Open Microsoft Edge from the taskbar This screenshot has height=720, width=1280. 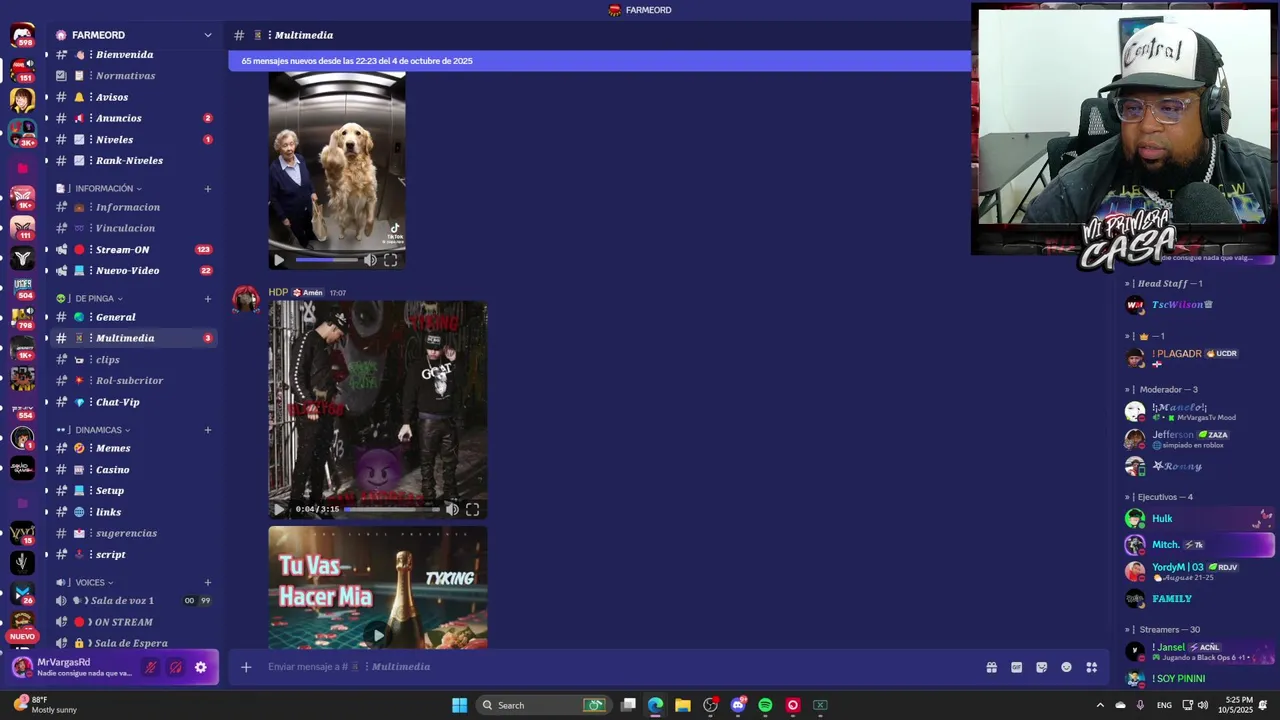pyautogui.click(x=655, y=705)
